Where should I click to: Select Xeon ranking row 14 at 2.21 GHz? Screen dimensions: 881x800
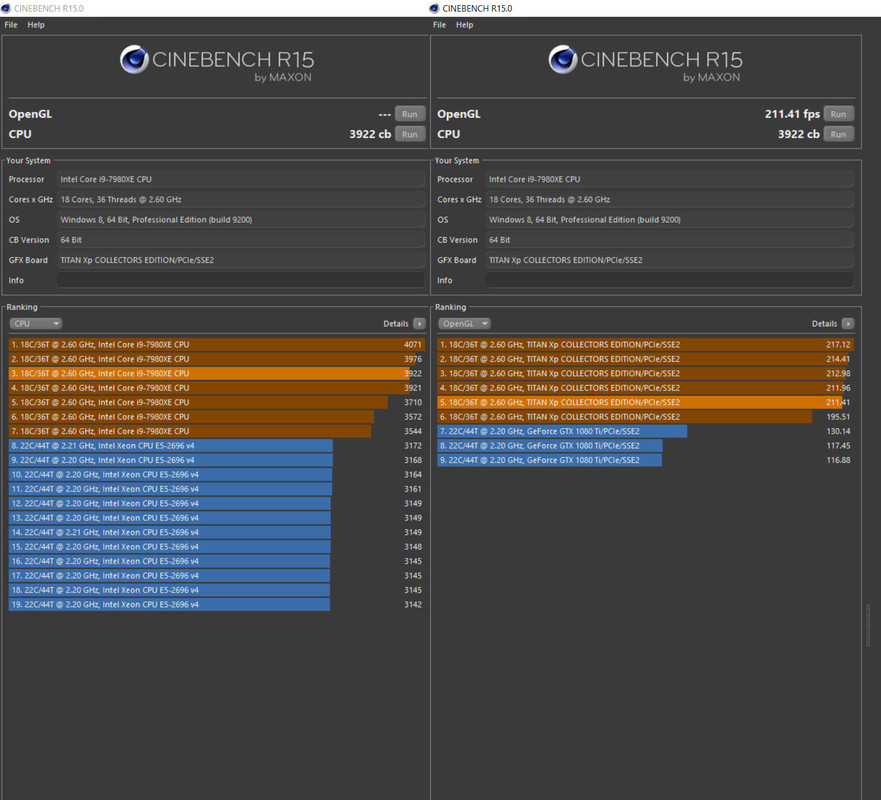pos(217,532)
